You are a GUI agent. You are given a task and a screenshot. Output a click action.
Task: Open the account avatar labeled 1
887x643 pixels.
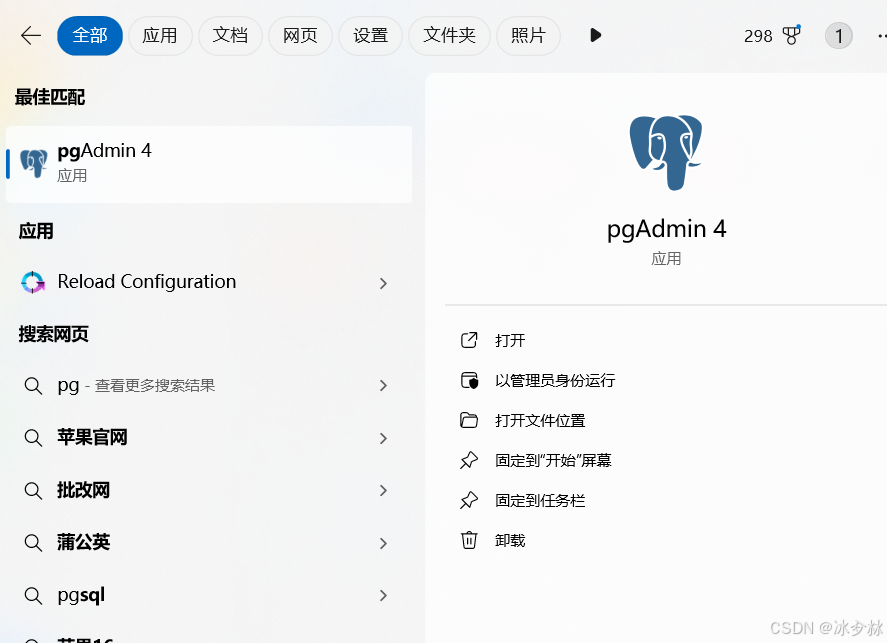(x=839, y=36)
